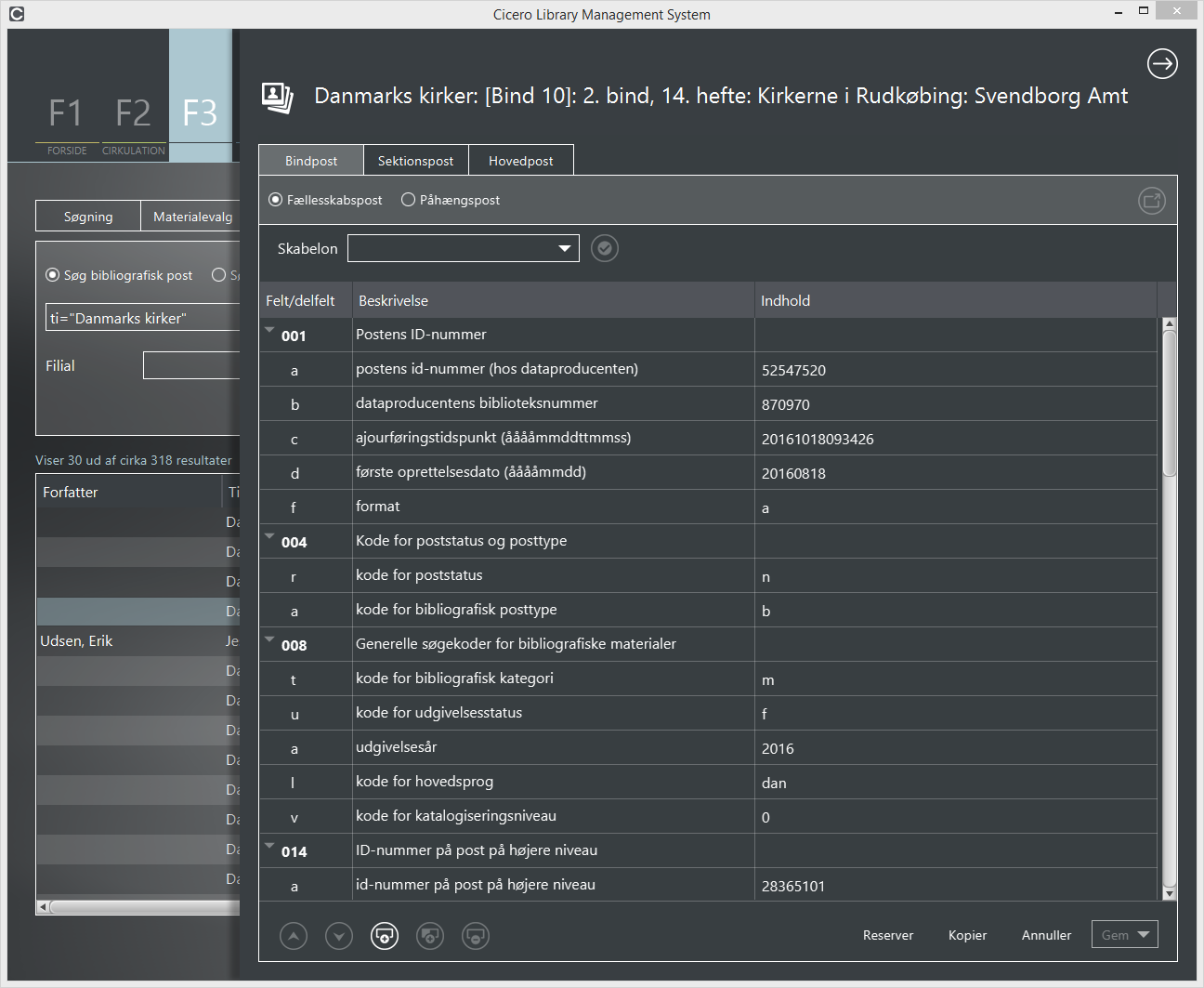Click the kode for poststatus description

pos(419,575)
